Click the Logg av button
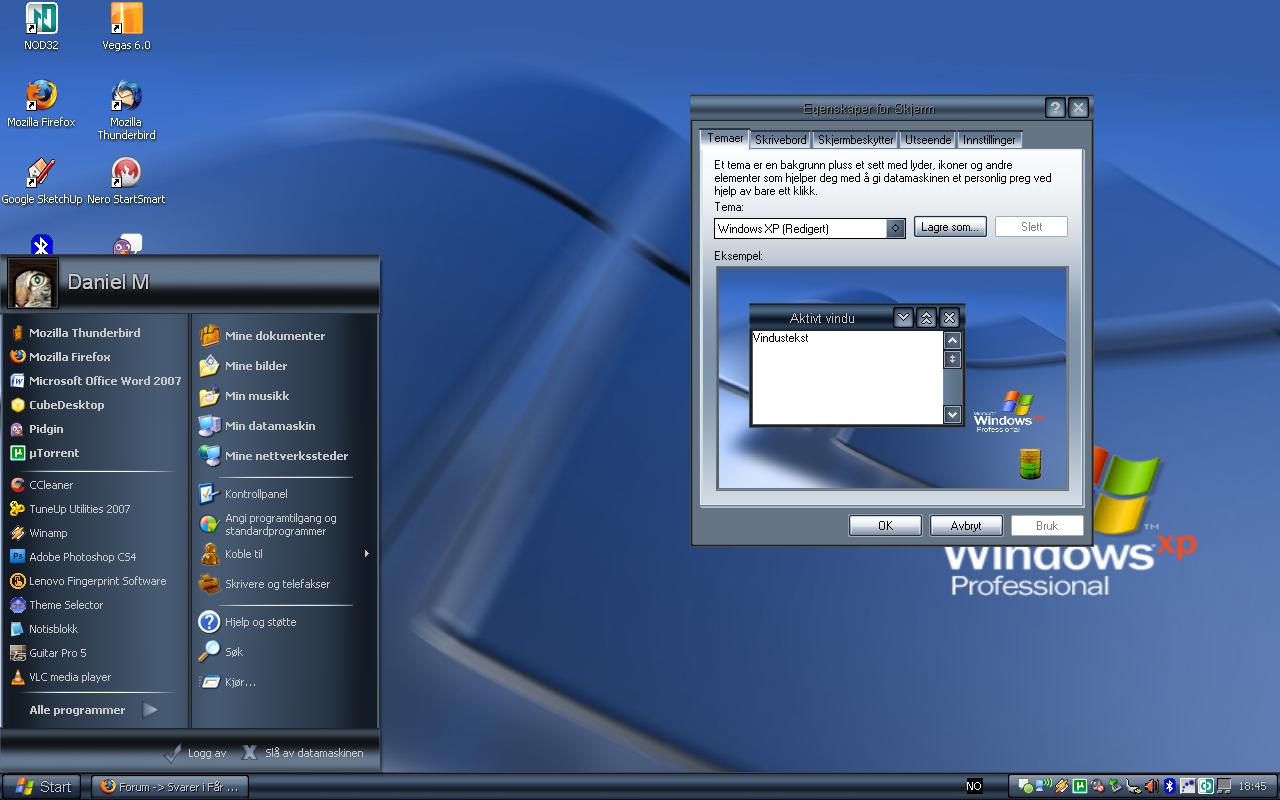This screenshot has width=1280, height=800. pyautogui.click(x=196, y=753)
